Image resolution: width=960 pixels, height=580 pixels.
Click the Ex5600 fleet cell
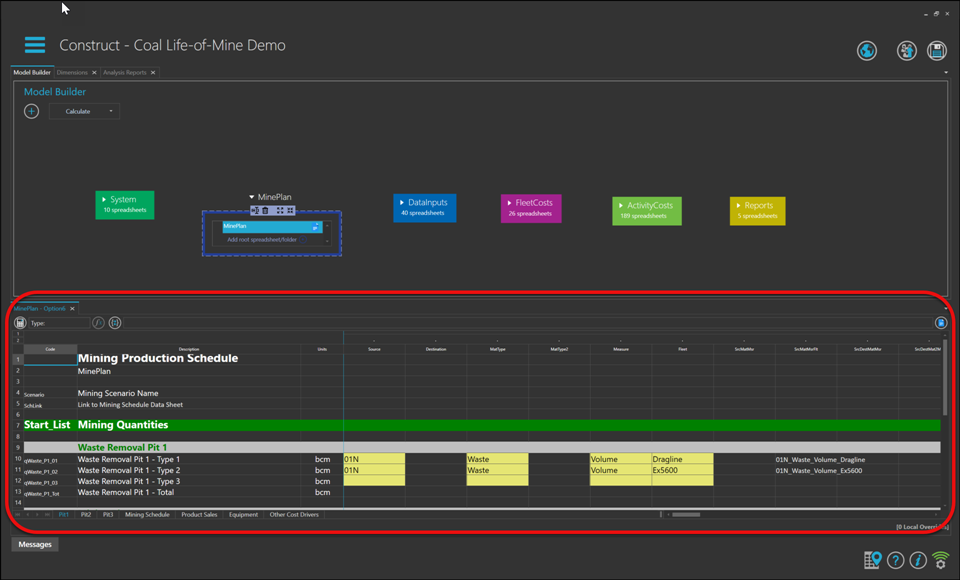point(682,470)
